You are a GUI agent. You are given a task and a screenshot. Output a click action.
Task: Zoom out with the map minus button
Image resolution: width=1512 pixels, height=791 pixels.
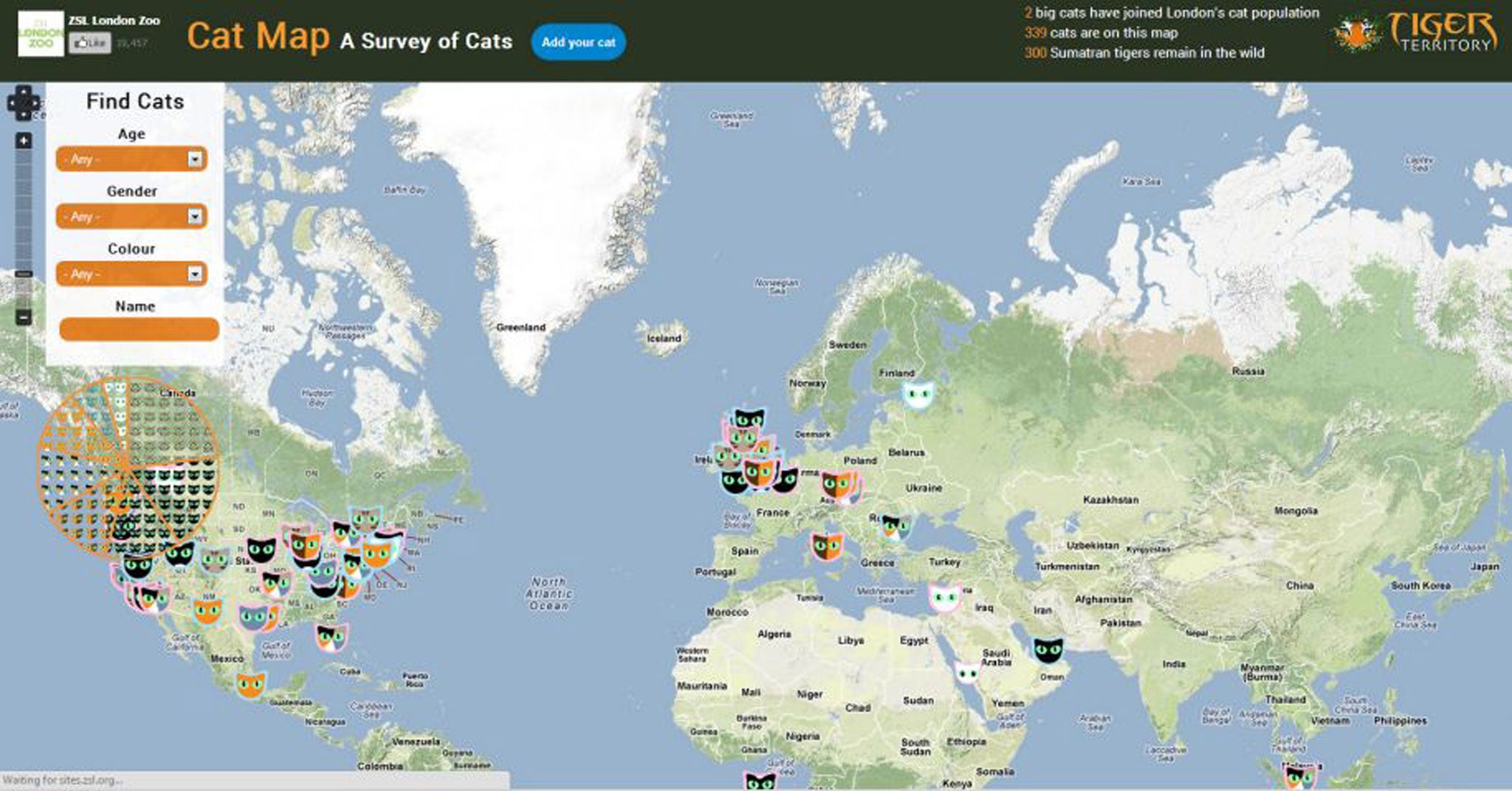[24, 317]
